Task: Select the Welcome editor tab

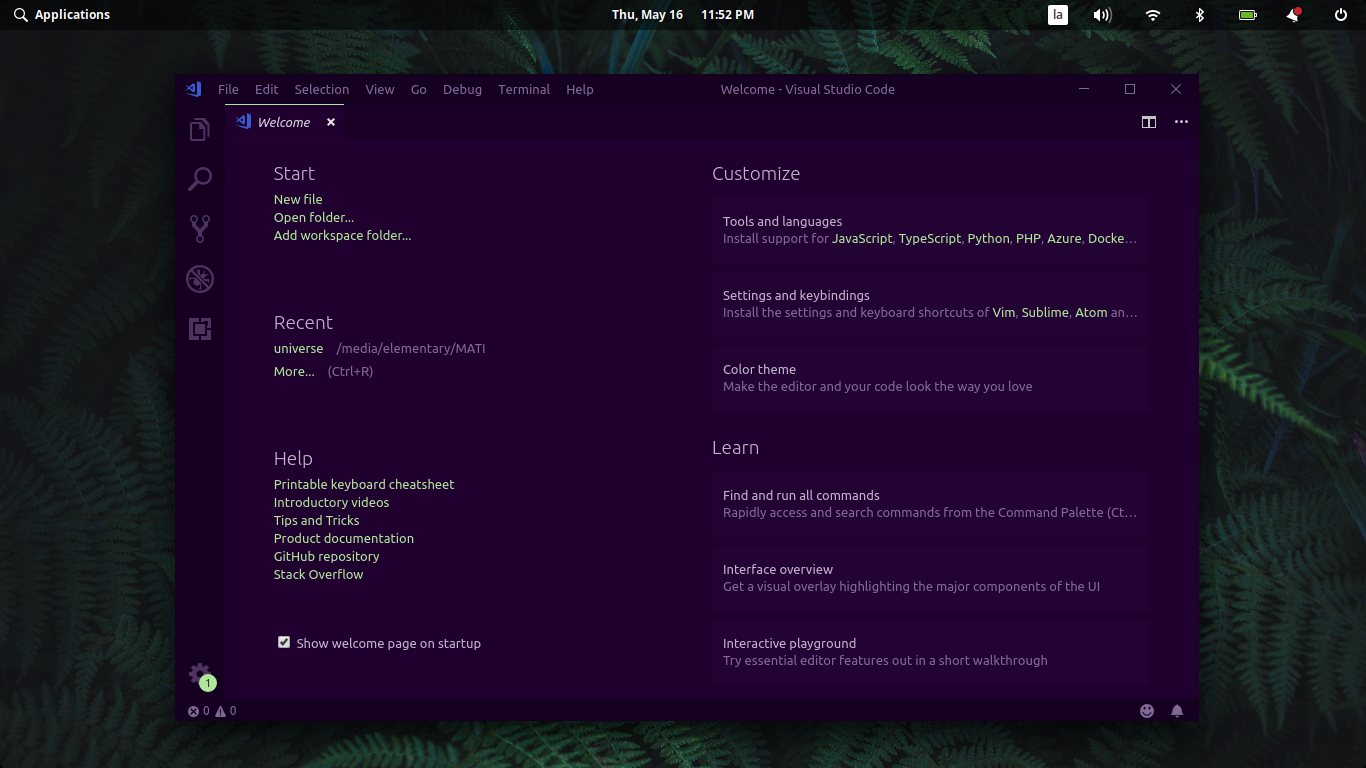Action: point(284,122)
